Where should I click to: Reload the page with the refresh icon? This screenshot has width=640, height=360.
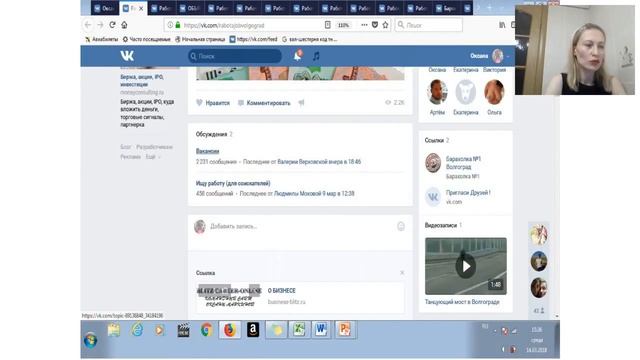pyautogui.click(x=112, y=25)
